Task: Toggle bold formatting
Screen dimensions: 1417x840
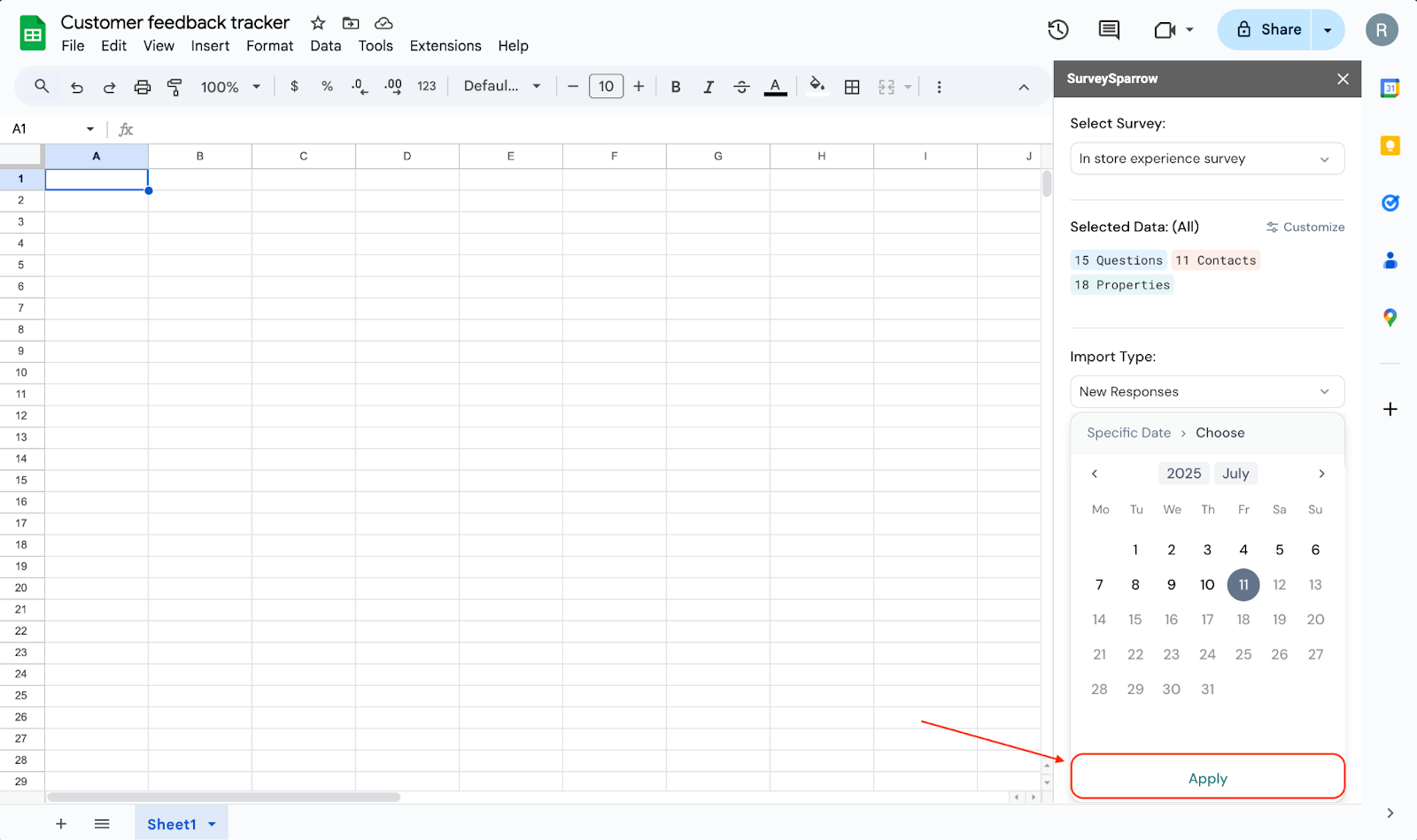Action: (x=676, y=87)
